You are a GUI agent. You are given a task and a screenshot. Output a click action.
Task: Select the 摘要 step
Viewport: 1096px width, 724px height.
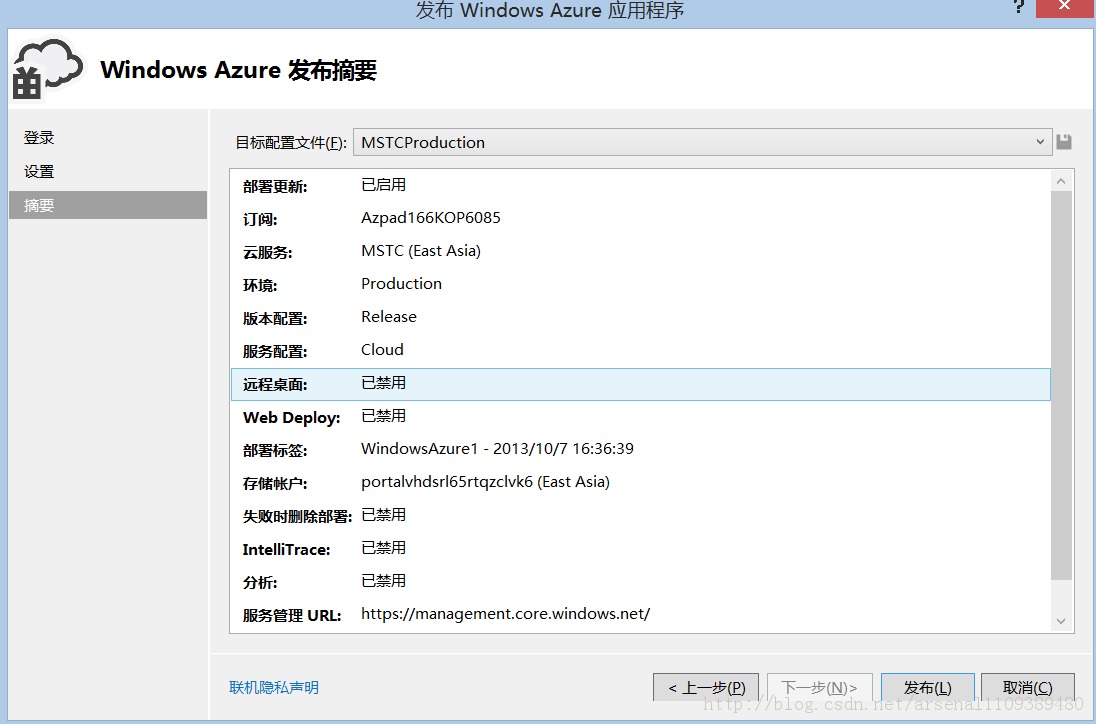pos(108,205)
